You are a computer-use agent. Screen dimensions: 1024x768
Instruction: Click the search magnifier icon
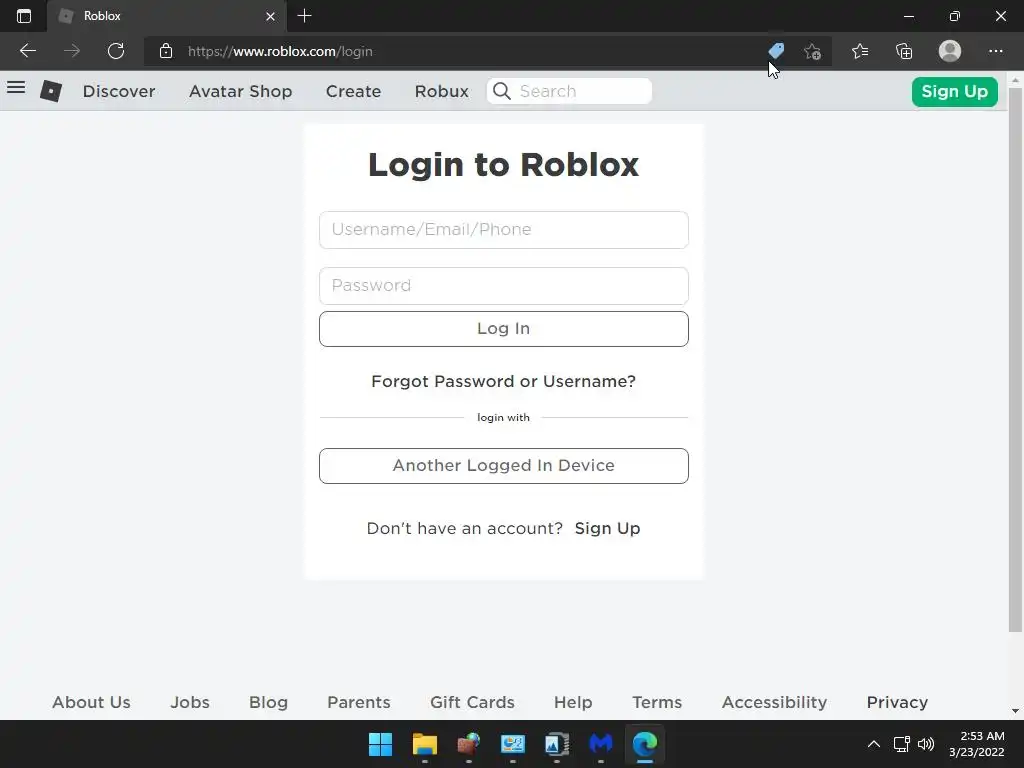(x=502, y=91)
